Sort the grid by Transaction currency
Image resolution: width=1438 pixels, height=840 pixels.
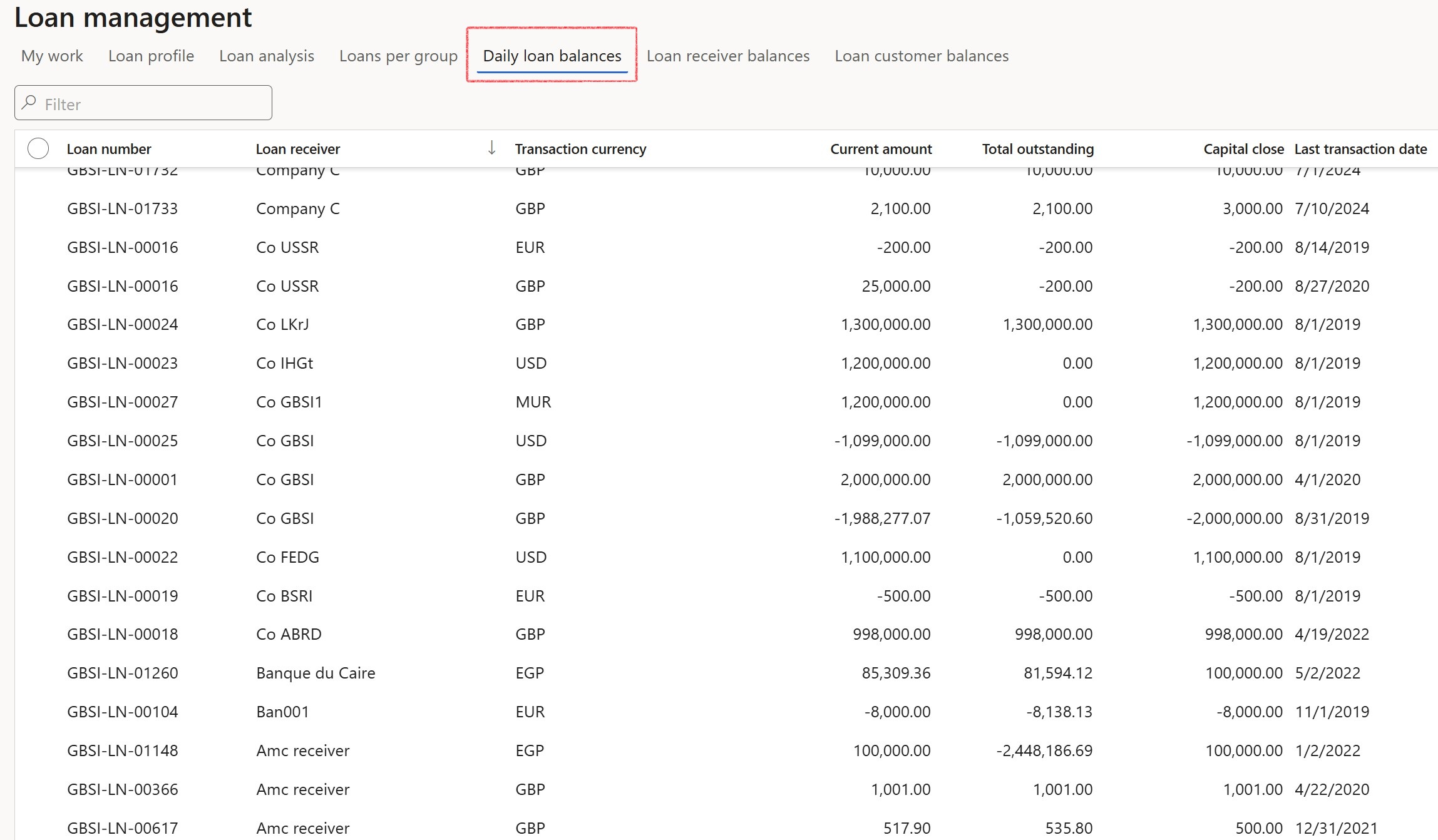click(581, 148)
